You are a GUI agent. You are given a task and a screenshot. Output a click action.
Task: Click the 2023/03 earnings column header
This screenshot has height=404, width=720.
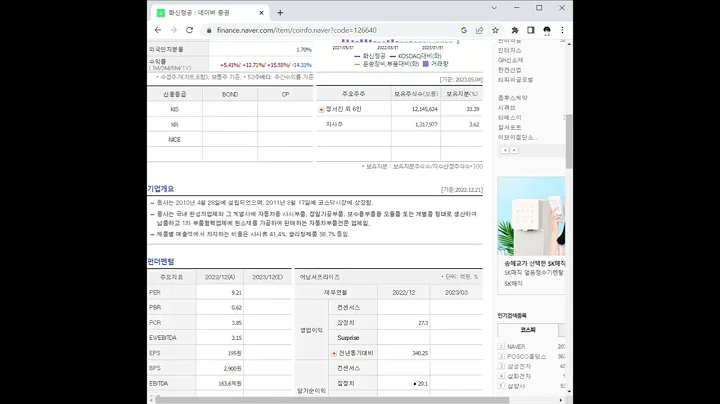tap(456, 292)
